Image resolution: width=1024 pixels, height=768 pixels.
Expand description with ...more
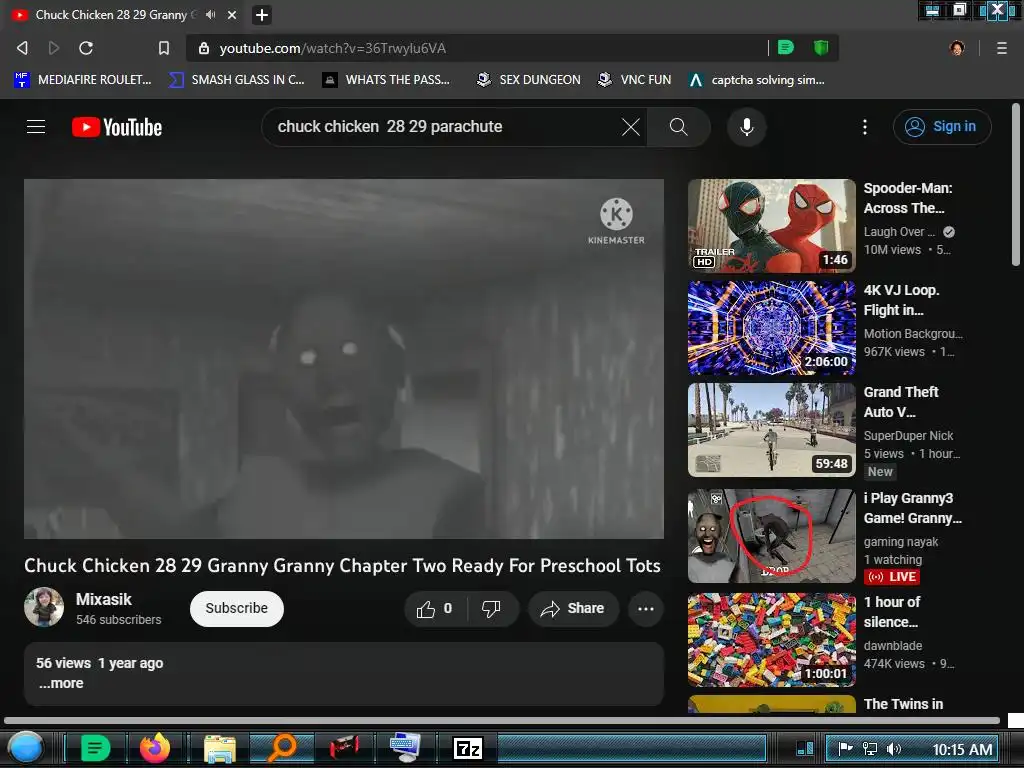(x=61, y=683)
